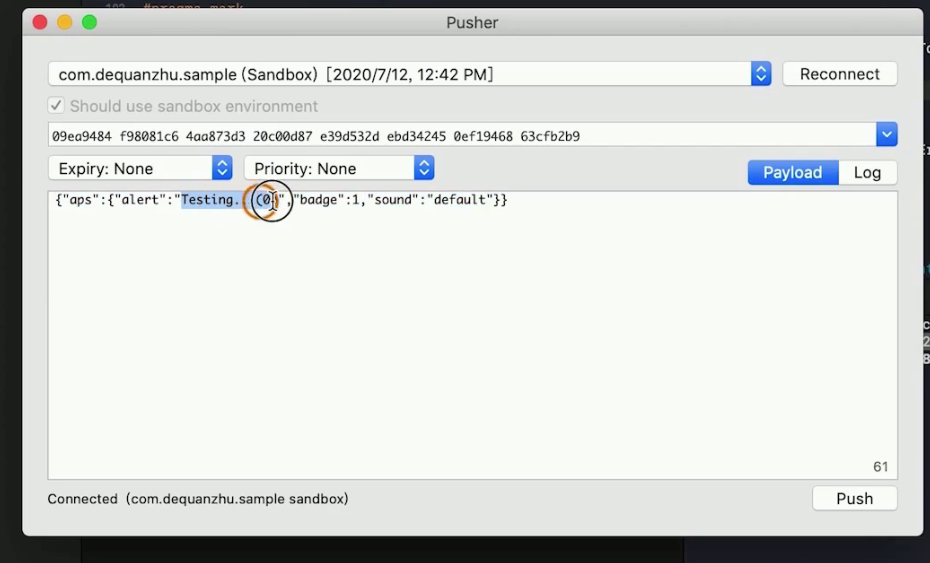Click the "badge":1 text in payload
The image size is (930, 563).
tap(327, 200)
